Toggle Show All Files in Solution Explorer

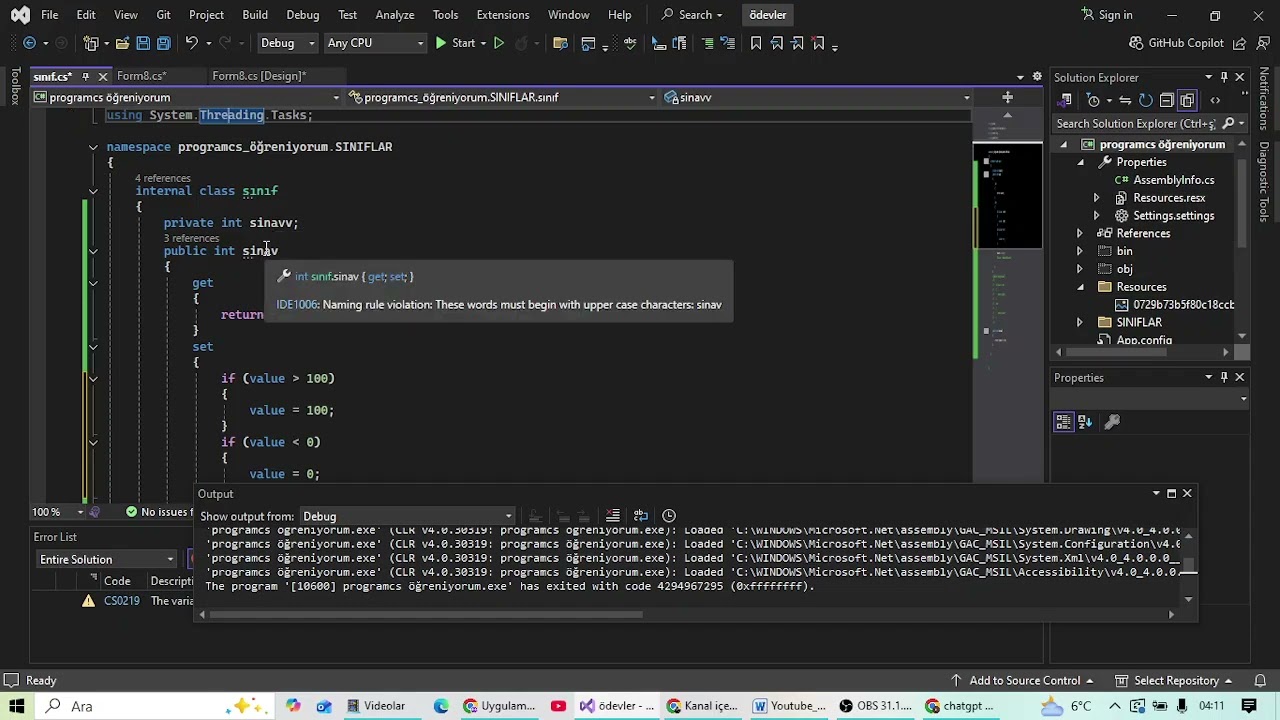coord(1187,100)
